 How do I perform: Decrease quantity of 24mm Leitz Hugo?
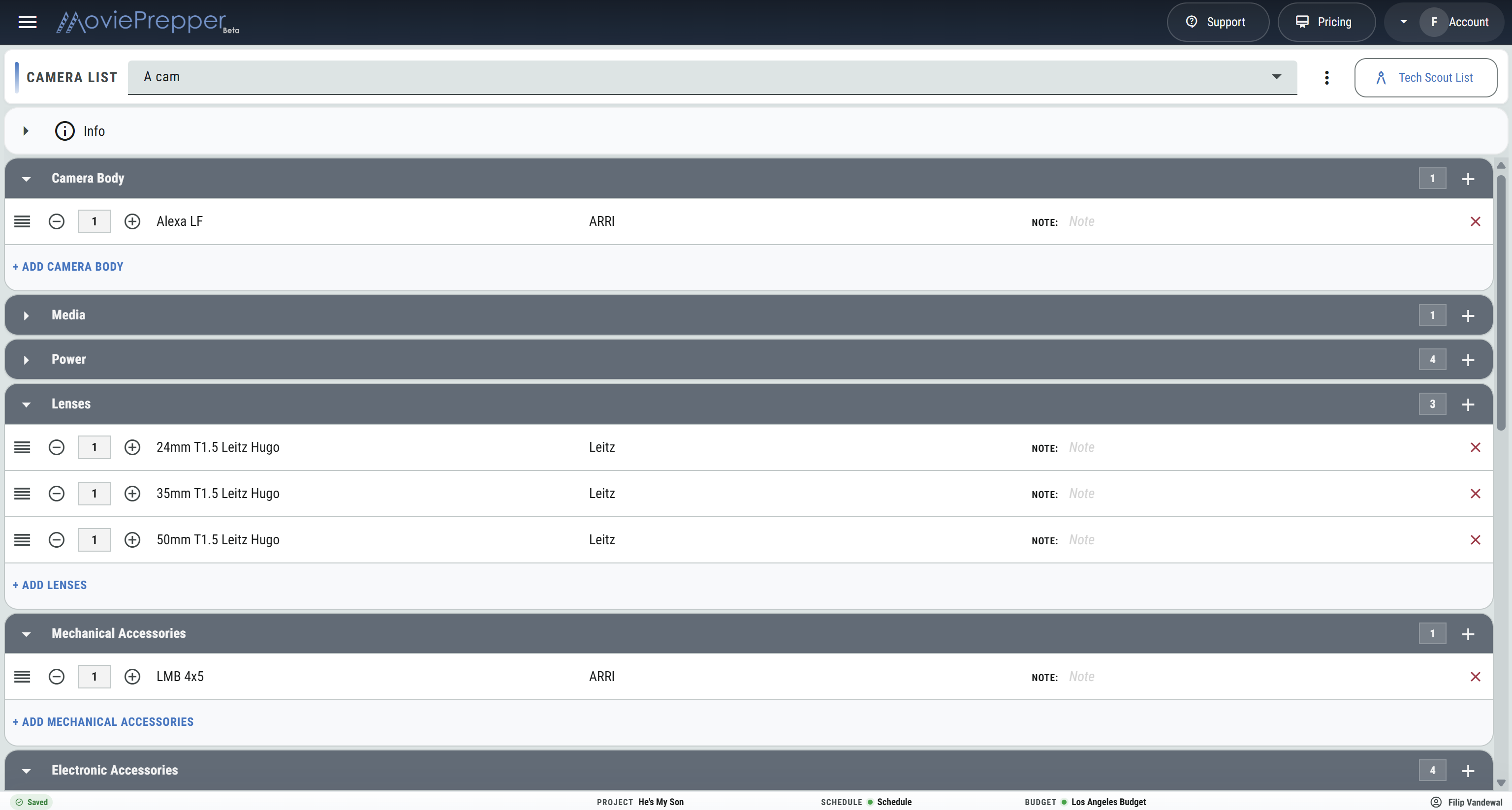[x=56, y=447]
